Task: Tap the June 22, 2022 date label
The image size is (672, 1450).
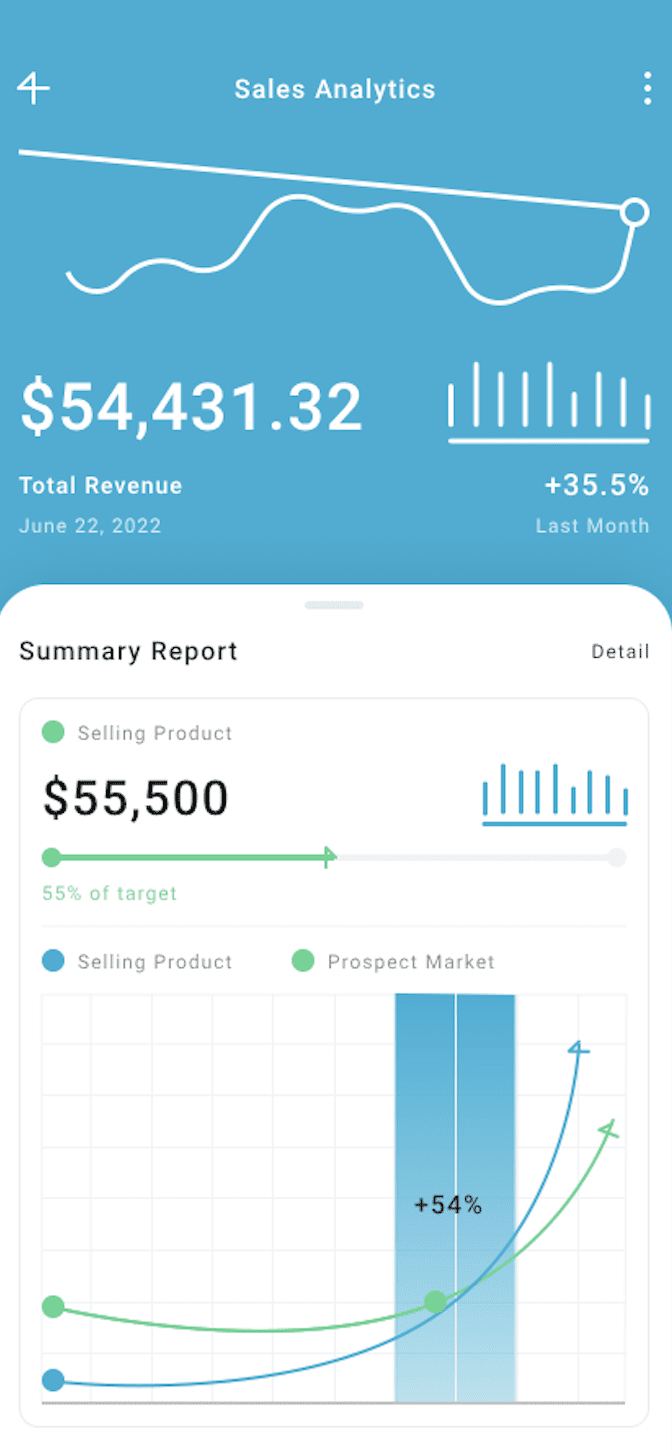Action: coord(90,526)
